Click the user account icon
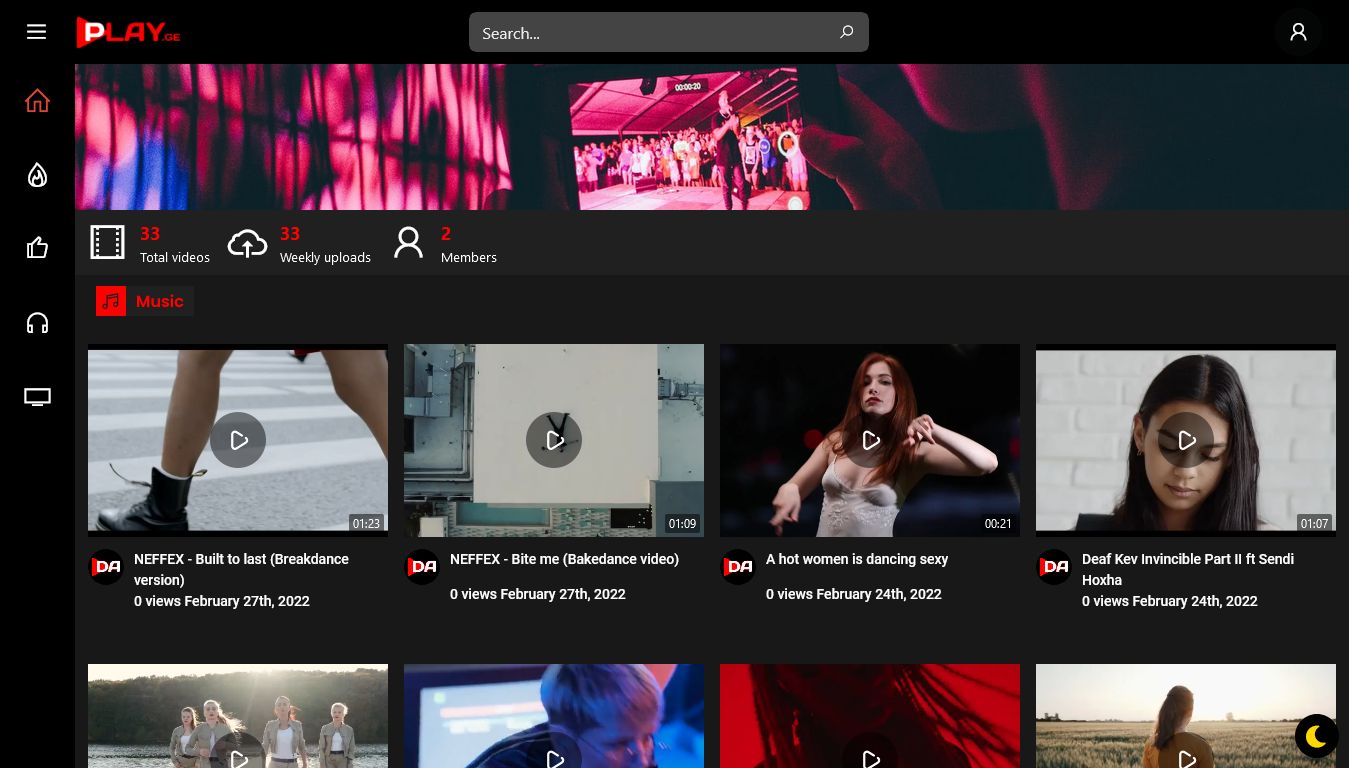The width and height of the screenshot is (1349, 768). coord(1298,32)
